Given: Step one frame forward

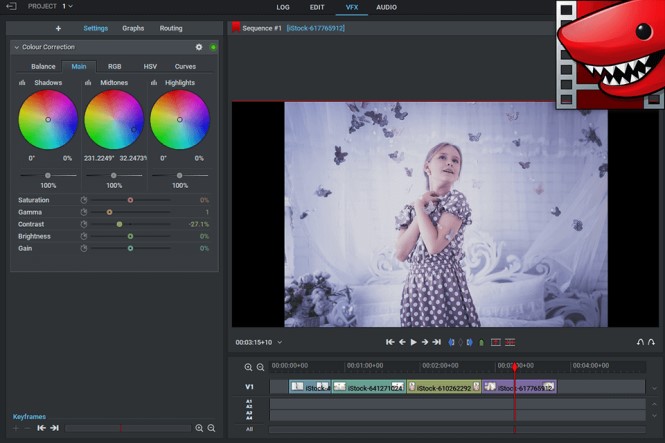Looking at the screenshot, I should (x=425, y=342).
